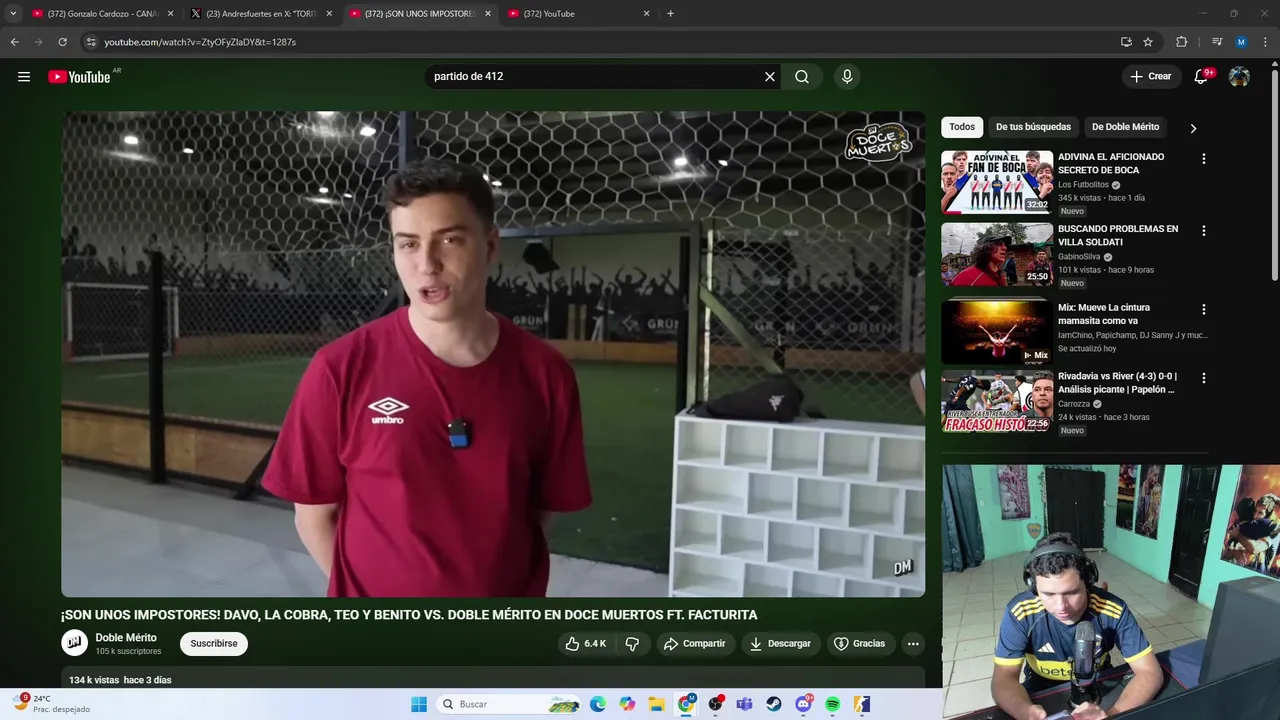The width and height of the screenshot is (1280, 720).
Task: Install app using the address bar install icon
Action: (1126, 42)
